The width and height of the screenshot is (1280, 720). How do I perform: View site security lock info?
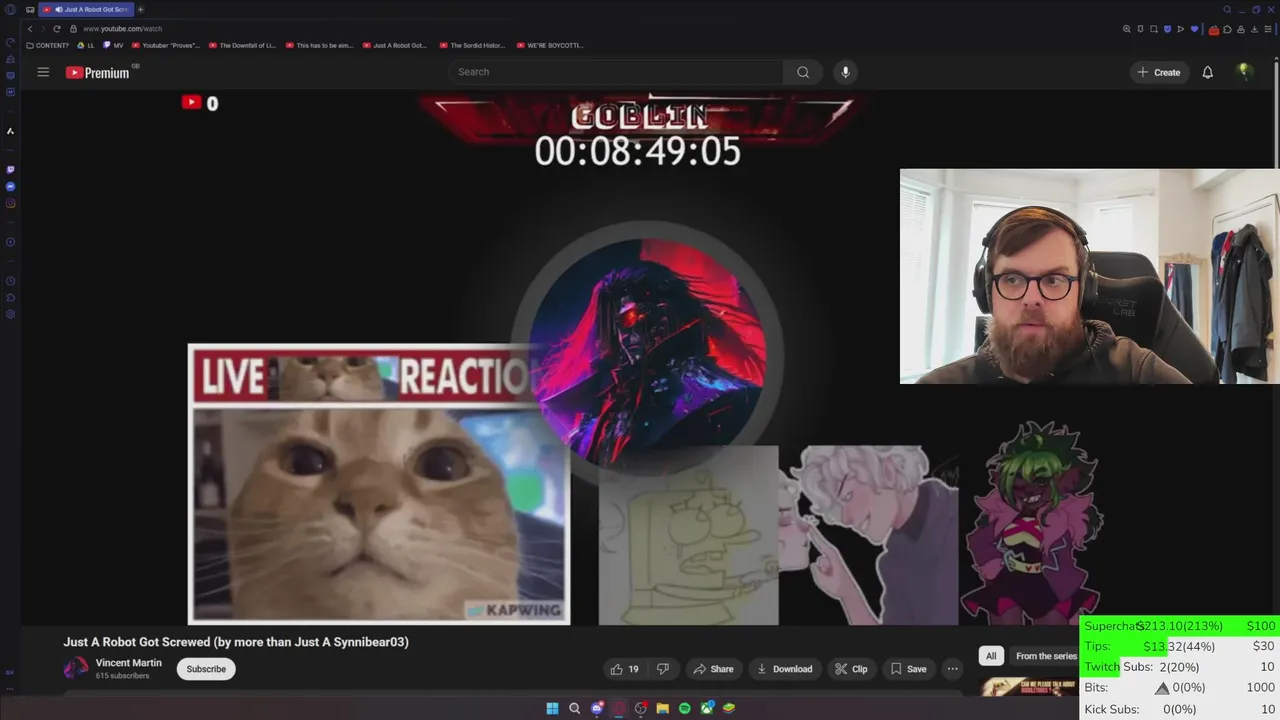pyautogui.click(x=73, y=29)
